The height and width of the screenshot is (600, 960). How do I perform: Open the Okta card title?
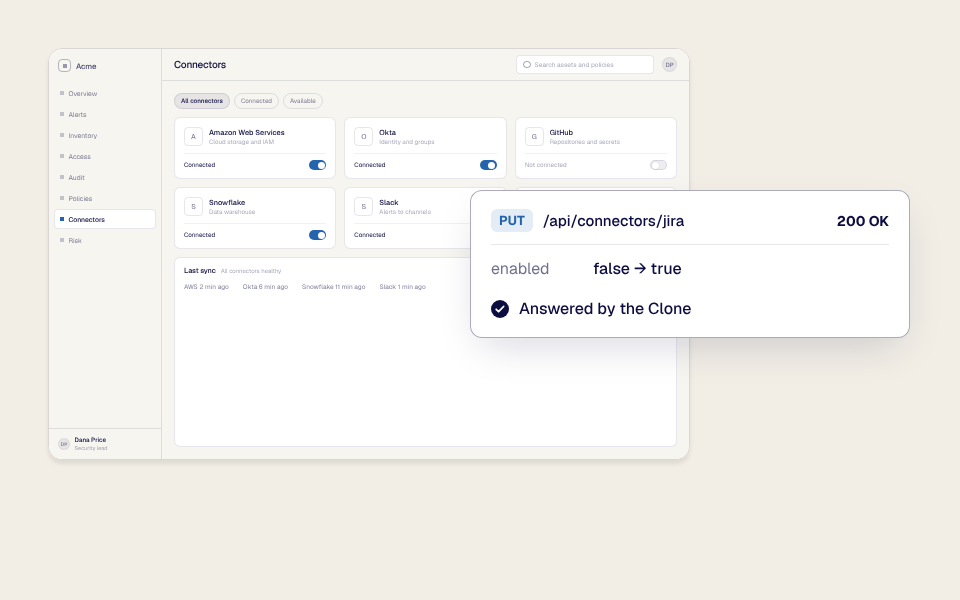click(x=388, y=132)
